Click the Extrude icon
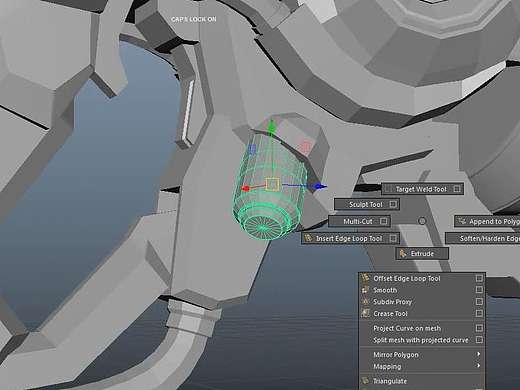 (403, 254)
